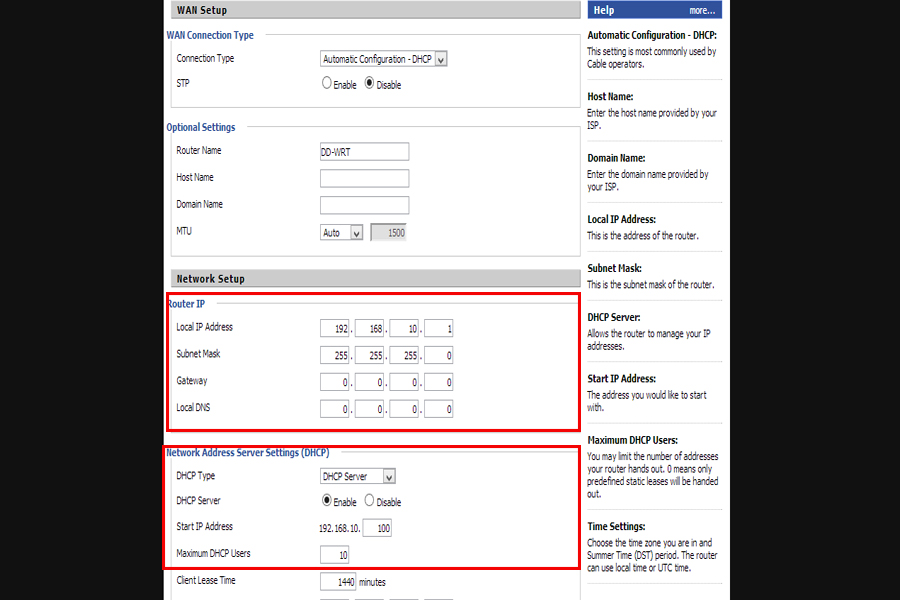Viewport: 900px width, 600px height.
Task: Click the WAN Connection Type legend
Action: [210, 35]
